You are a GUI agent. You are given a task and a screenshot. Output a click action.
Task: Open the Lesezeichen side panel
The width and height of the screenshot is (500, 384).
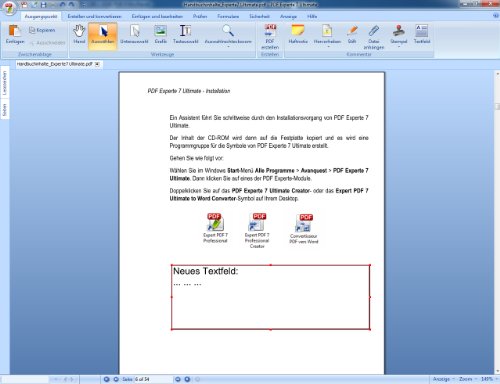pyautogui.click(x=5, y=83)
